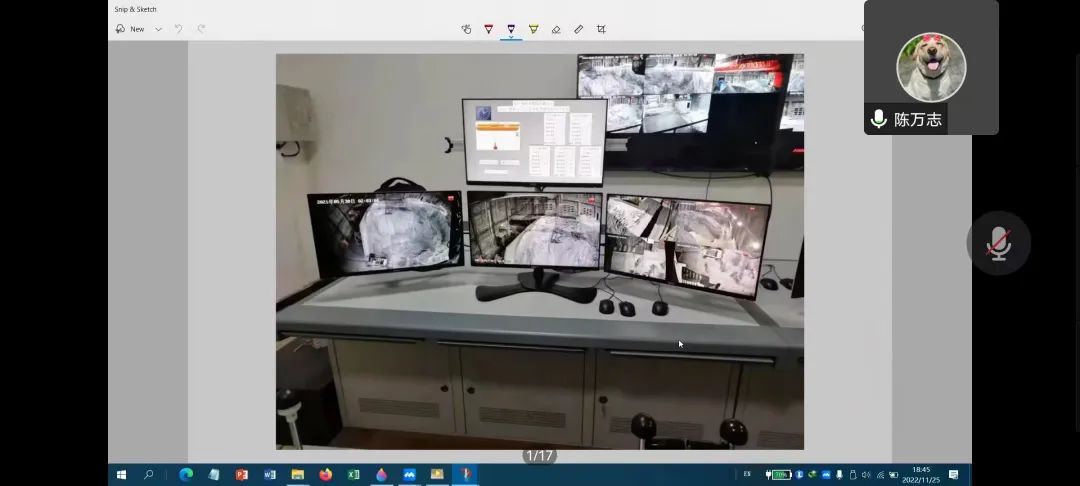Click 陈万志's dog avatar thumbnail

pyautogui.click(x=931, y=67)
